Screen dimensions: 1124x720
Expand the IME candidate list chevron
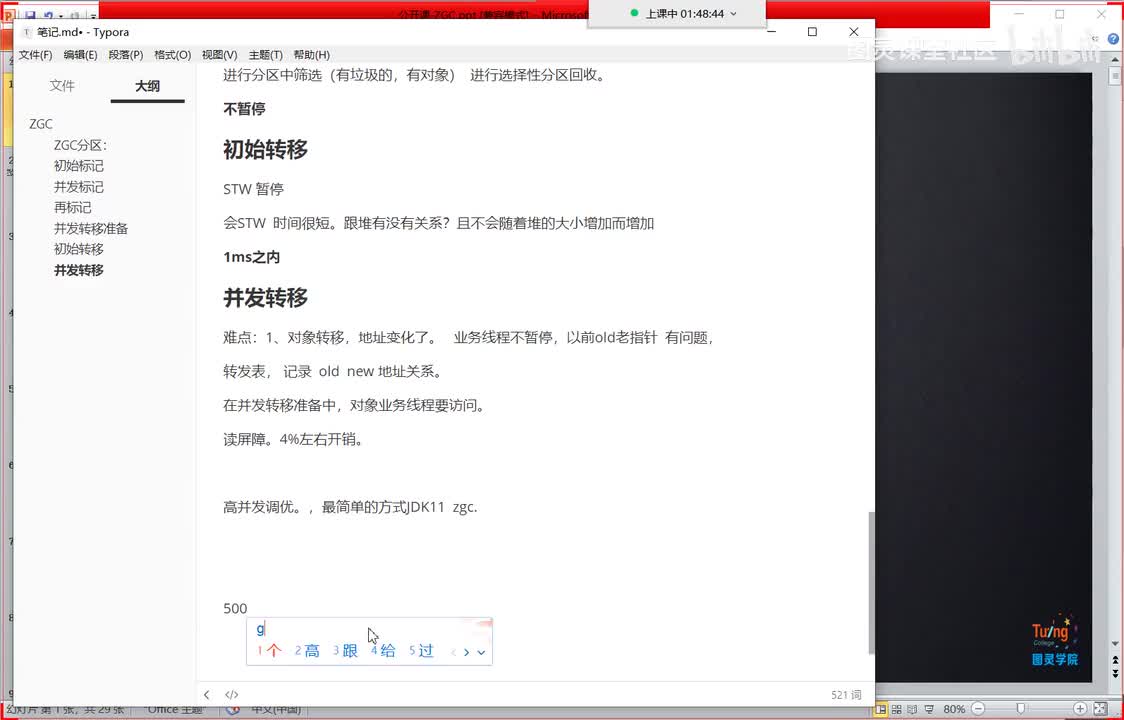point(481,652)
